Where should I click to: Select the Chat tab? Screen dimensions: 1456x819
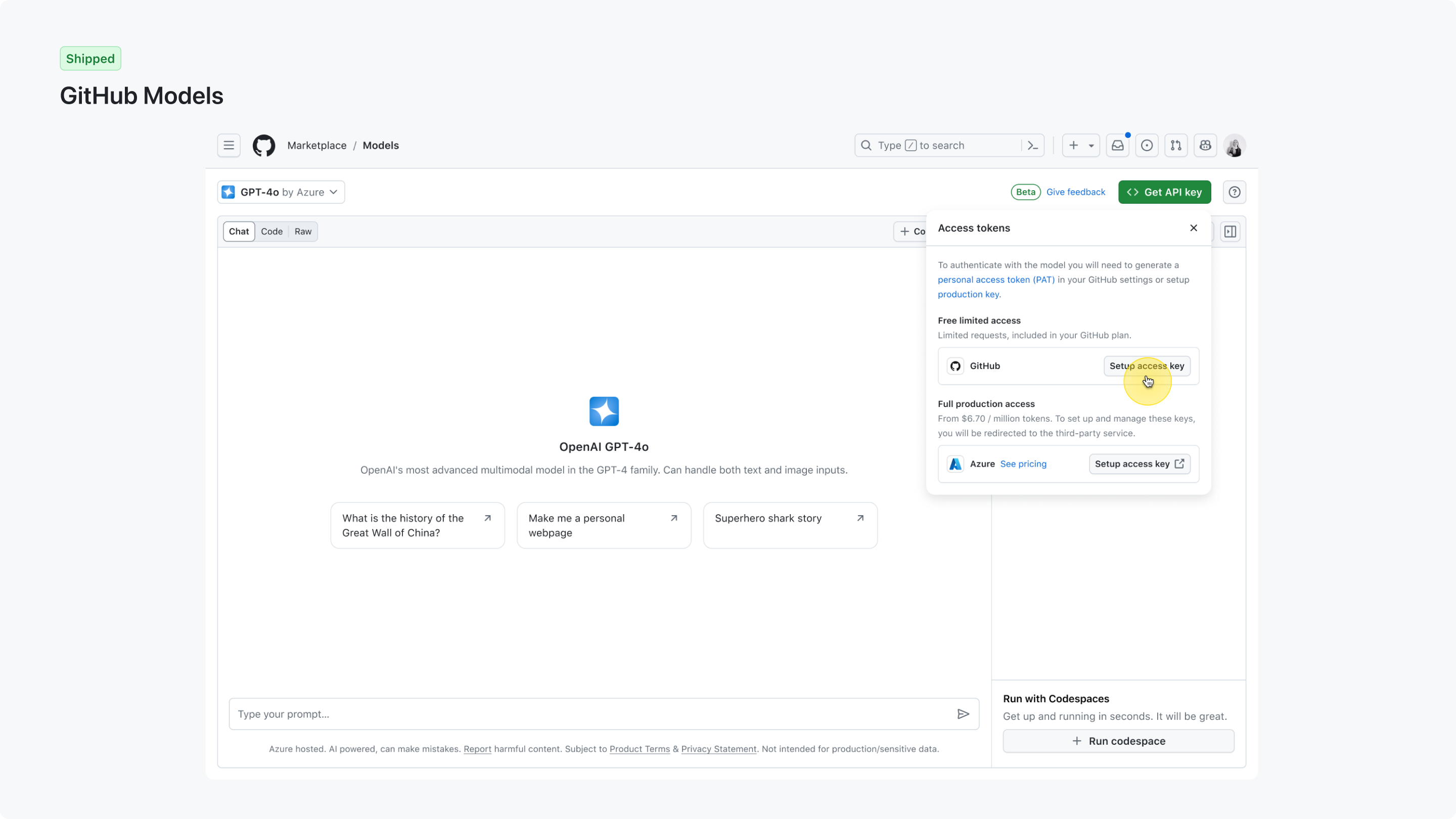coord(239,231)
